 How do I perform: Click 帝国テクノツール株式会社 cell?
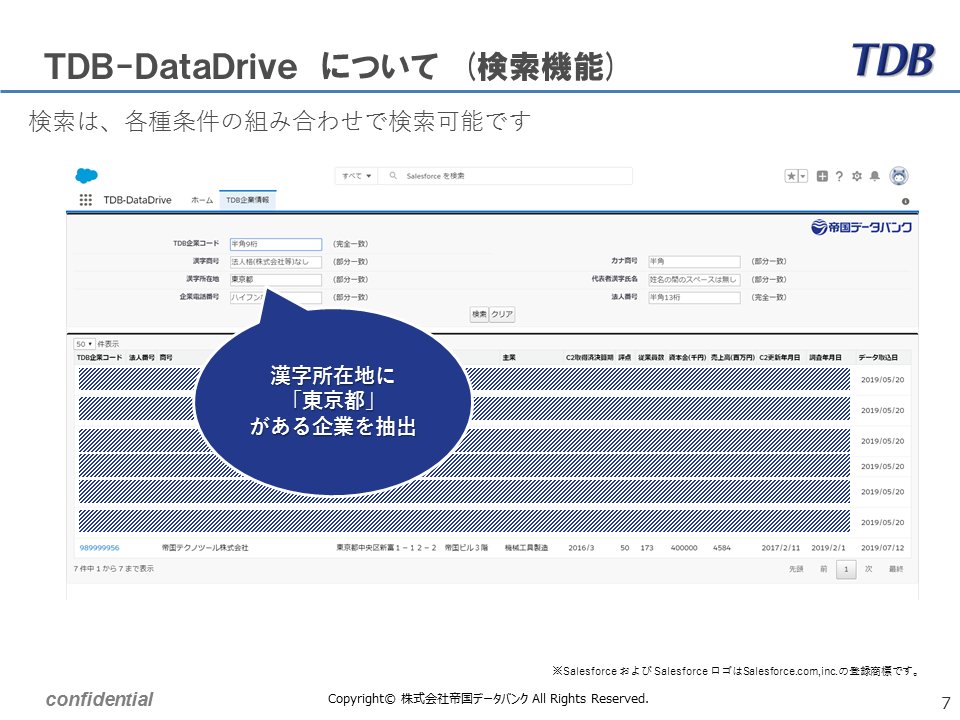click(x=205, y=548)
